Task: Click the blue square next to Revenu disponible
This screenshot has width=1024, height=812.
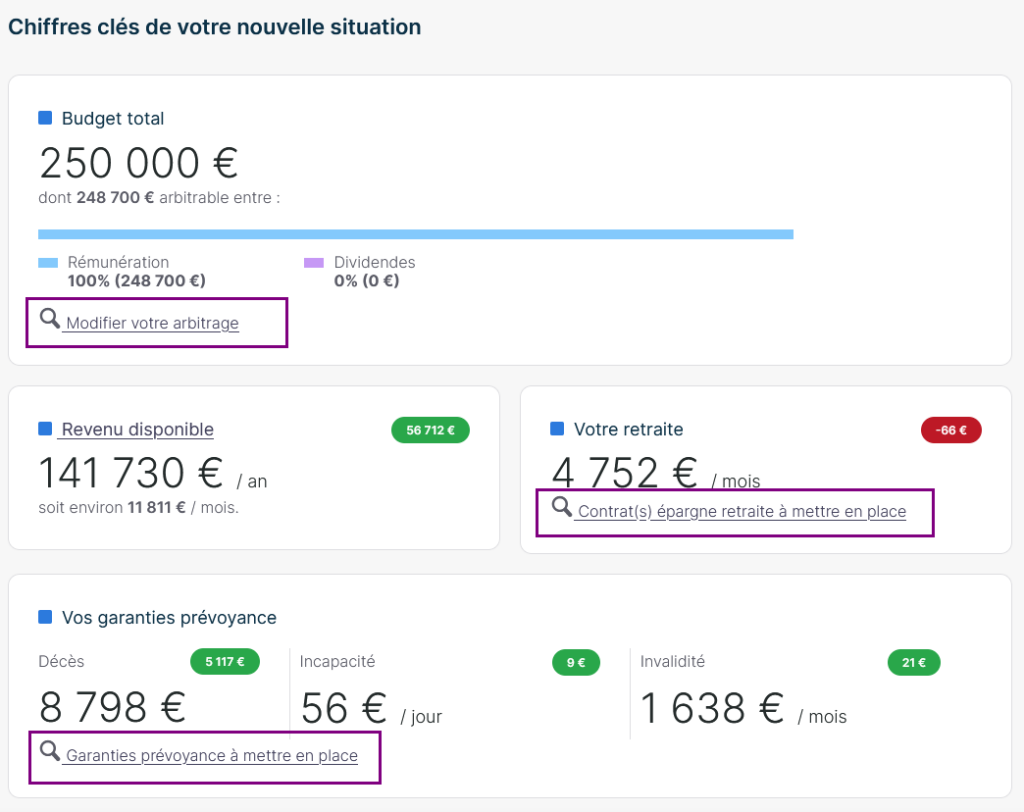Action: tap(45, 429)
